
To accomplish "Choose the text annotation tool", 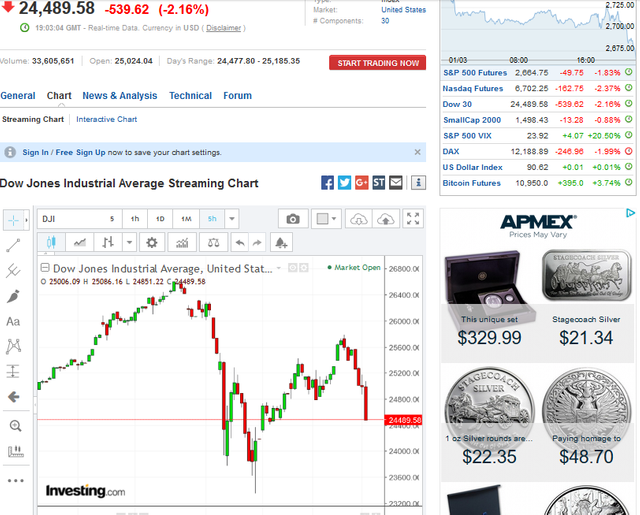I will [x=14, y=321].
